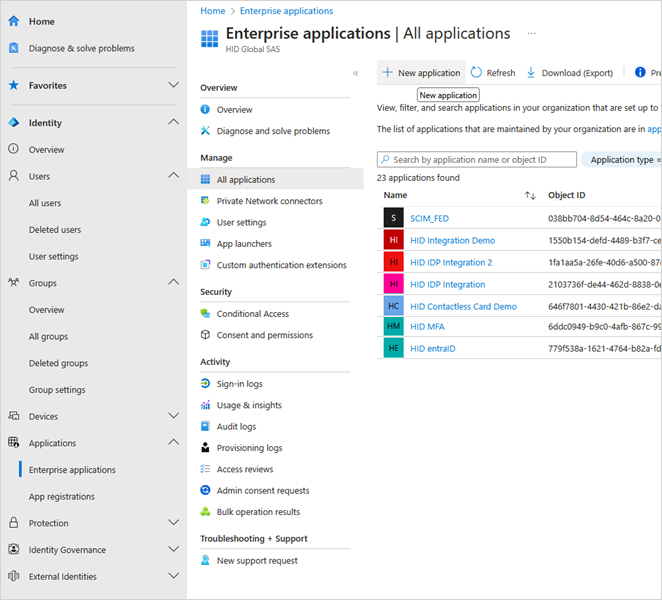
Task: Open New support request
Action: (x=257, y=560)
